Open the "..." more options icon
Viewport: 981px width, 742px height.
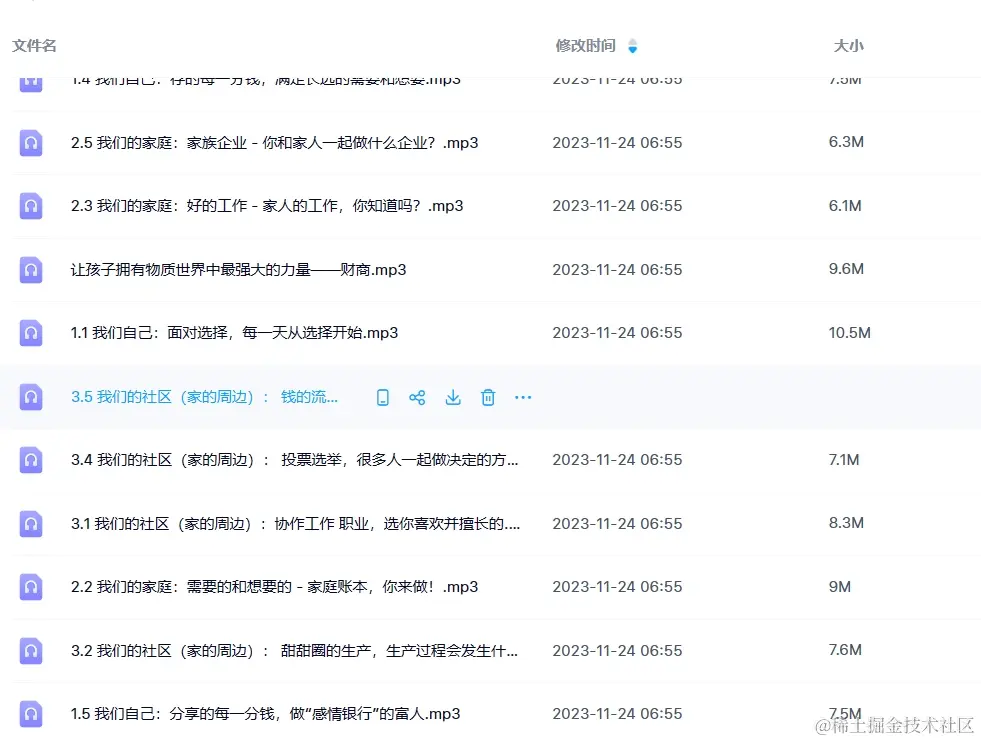522,397
